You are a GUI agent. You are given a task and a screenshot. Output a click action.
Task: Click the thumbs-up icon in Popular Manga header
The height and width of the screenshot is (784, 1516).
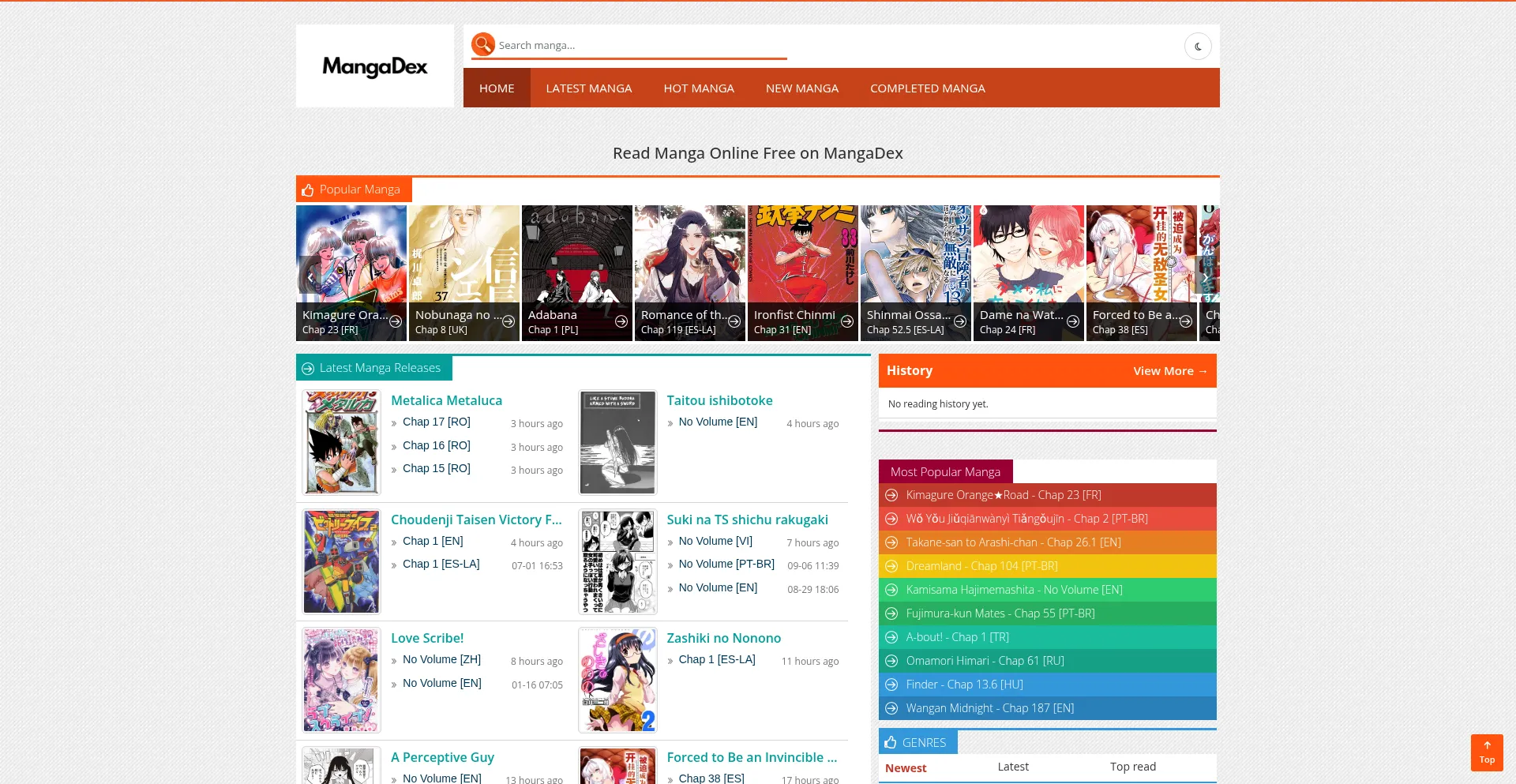(x=308, y=189)
